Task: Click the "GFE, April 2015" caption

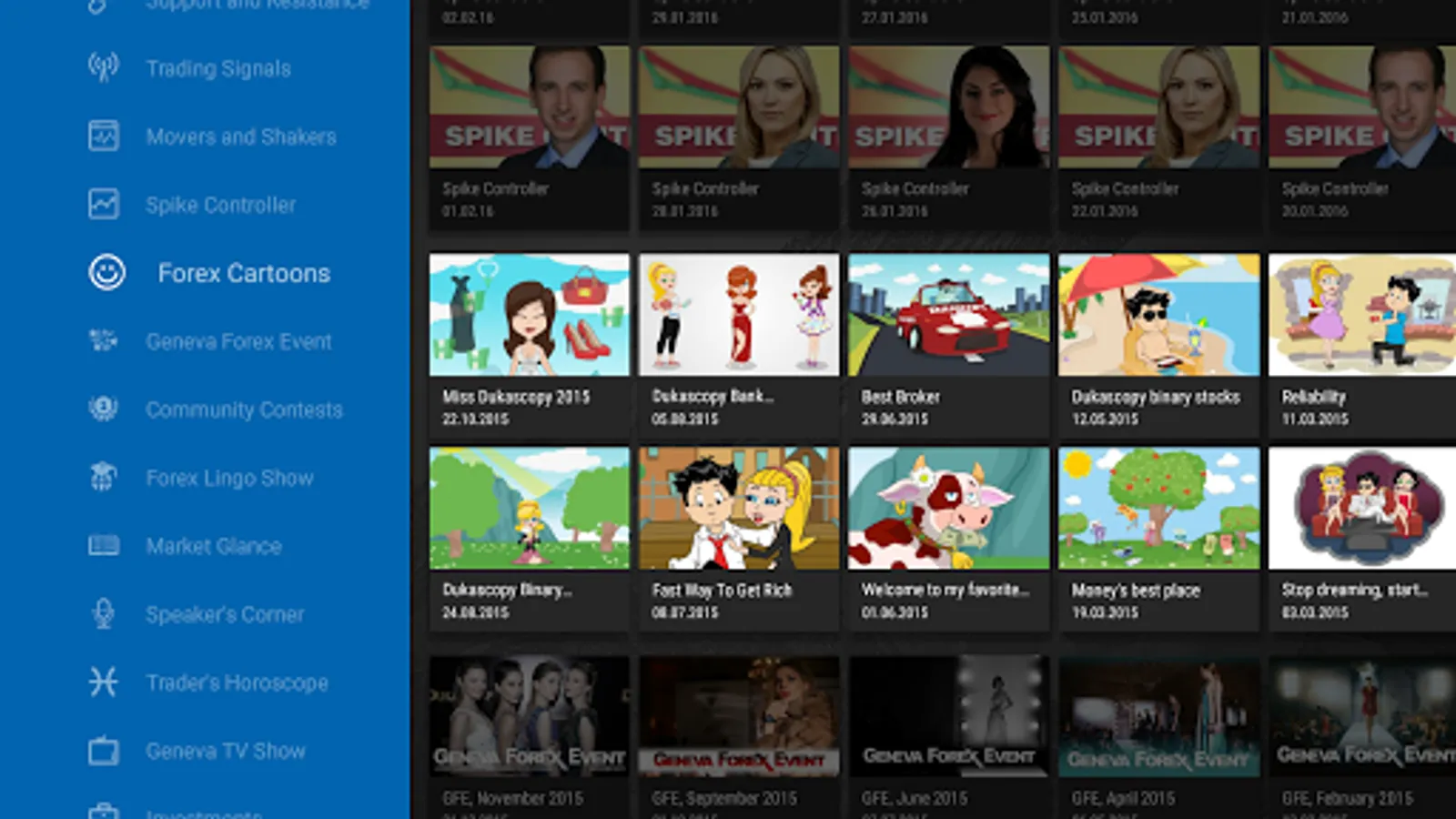Action: click(1123, 798)
